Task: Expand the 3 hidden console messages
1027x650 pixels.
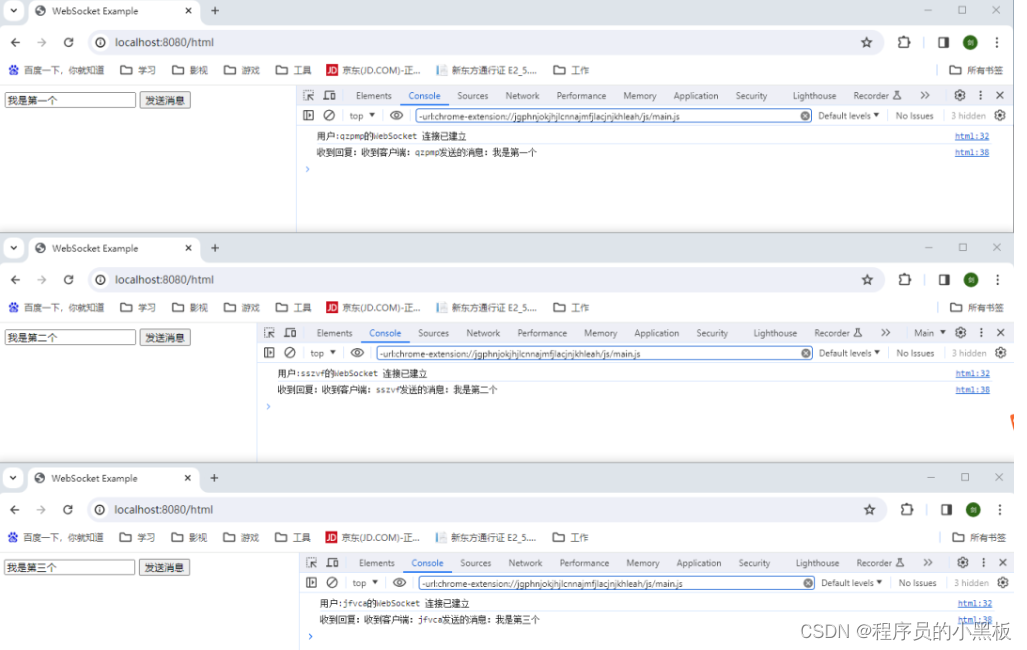Action: (970, 116)
